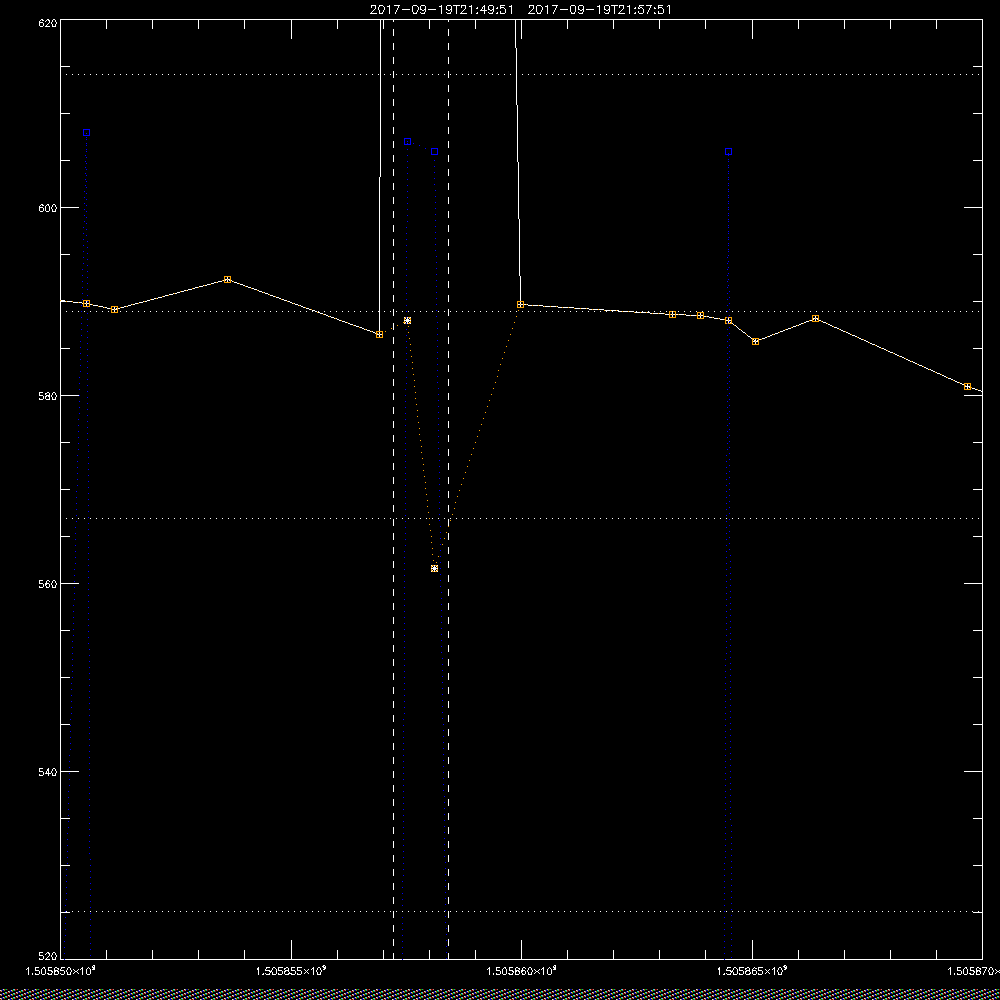The width and height of the screenshot is (1000, 1000).
Task: Click the 1.505850×10⁹ x-axis label
Action: click(60, 971)
